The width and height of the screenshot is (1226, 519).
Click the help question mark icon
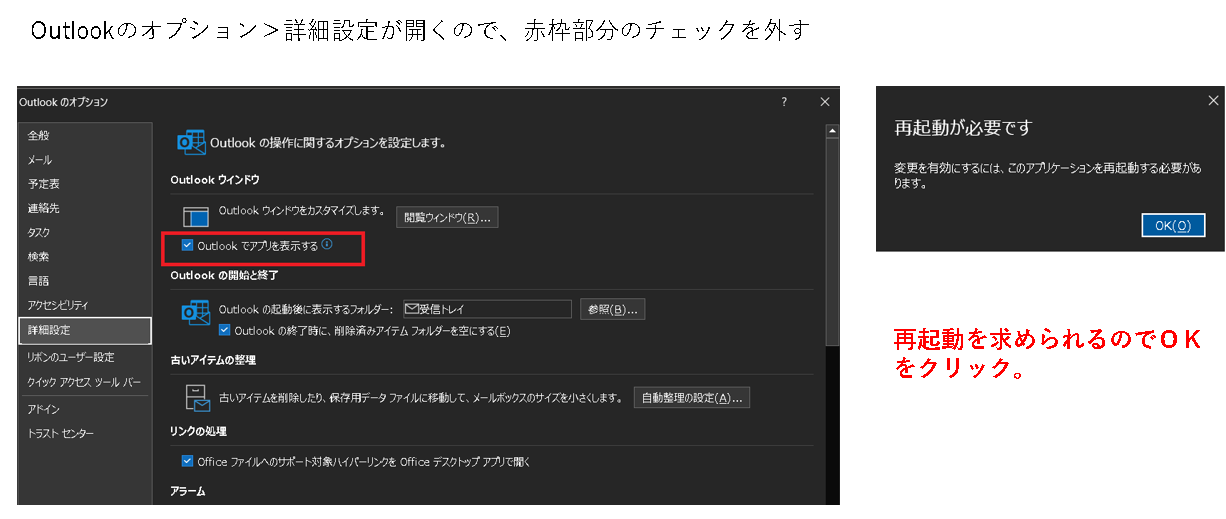pos(784,102)
